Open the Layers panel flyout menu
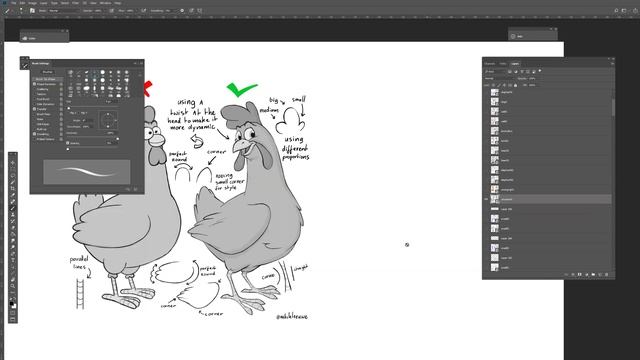640x360 pixels. click(612, 64)
